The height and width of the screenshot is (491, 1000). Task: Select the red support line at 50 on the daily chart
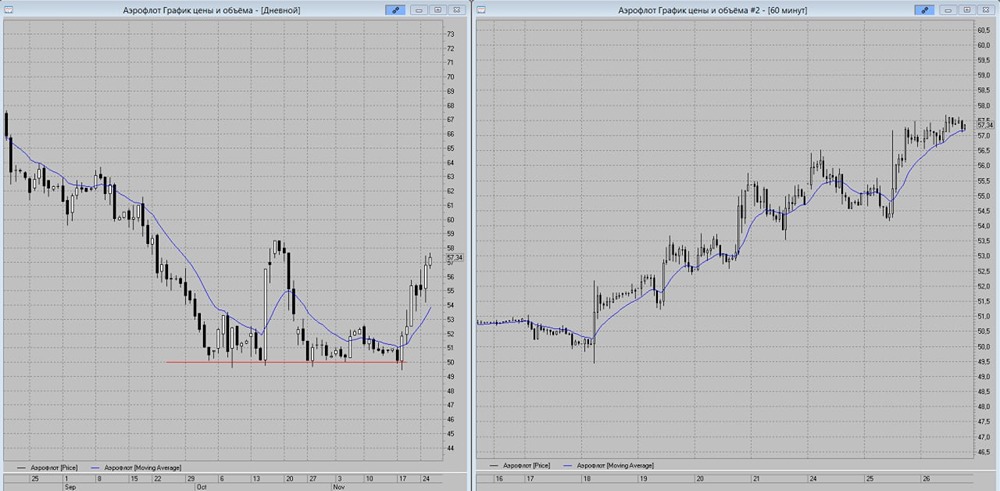click(x=285, y=362)
